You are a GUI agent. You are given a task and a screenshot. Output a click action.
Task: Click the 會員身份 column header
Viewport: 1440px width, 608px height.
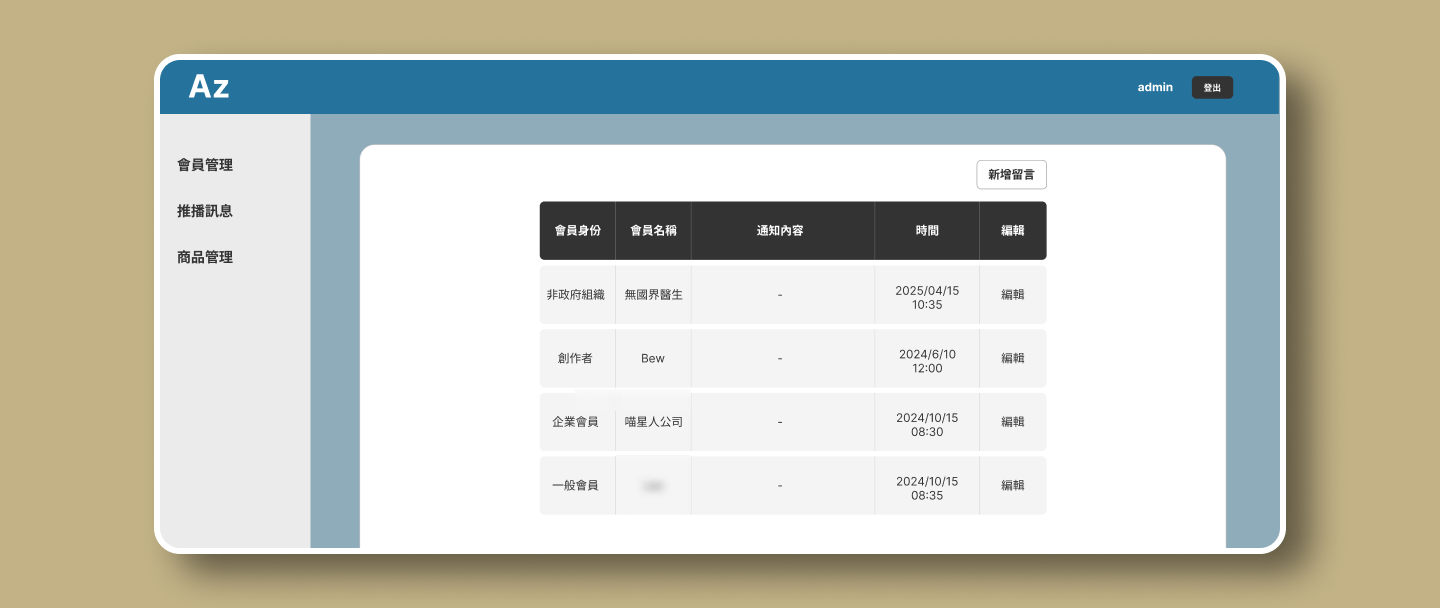pyautogui.click(x=577, y=230)
